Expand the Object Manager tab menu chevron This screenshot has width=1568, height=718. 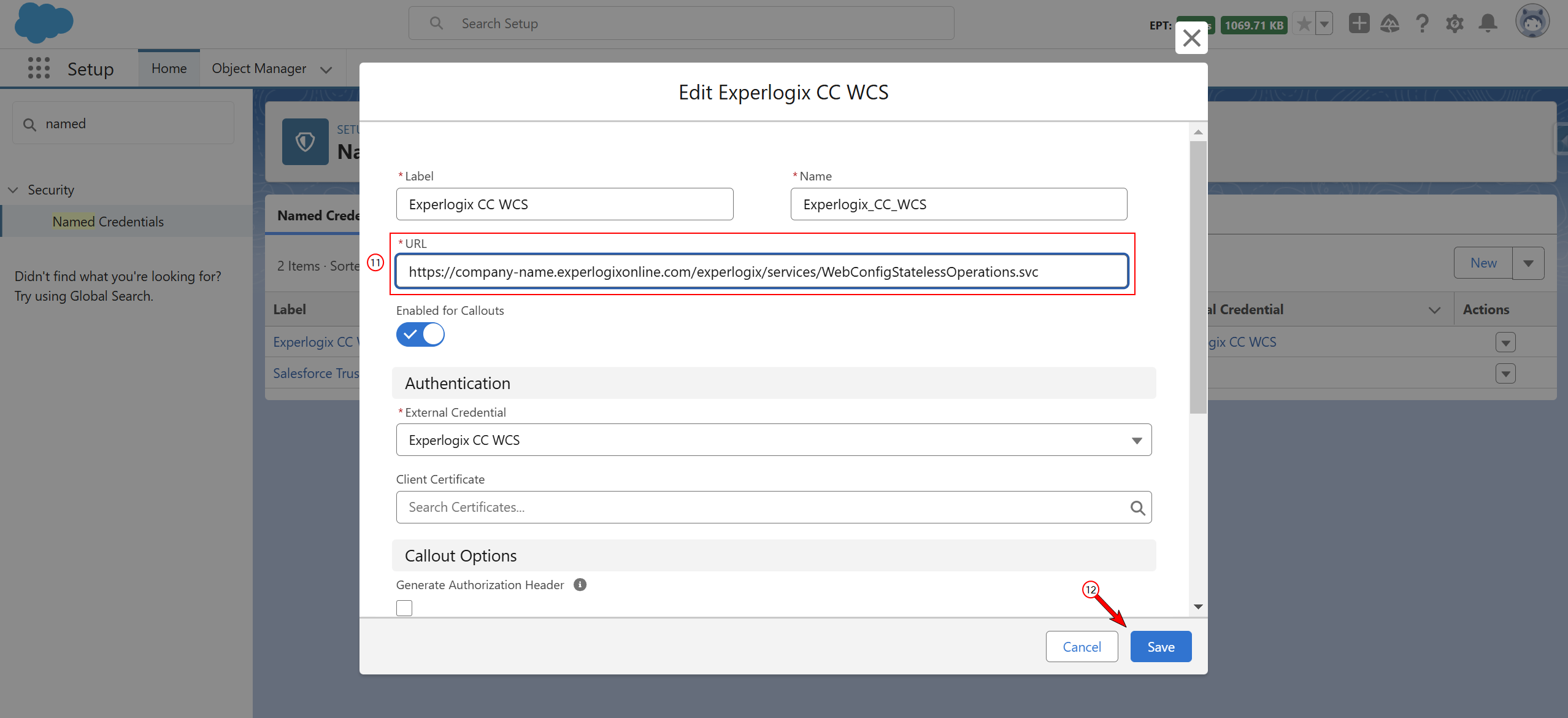[326, 69]
